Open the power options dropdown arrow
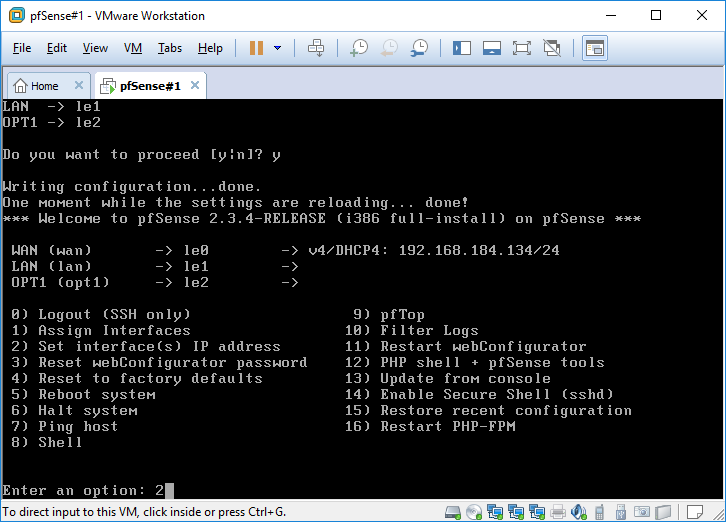 [x=277, y=48]
